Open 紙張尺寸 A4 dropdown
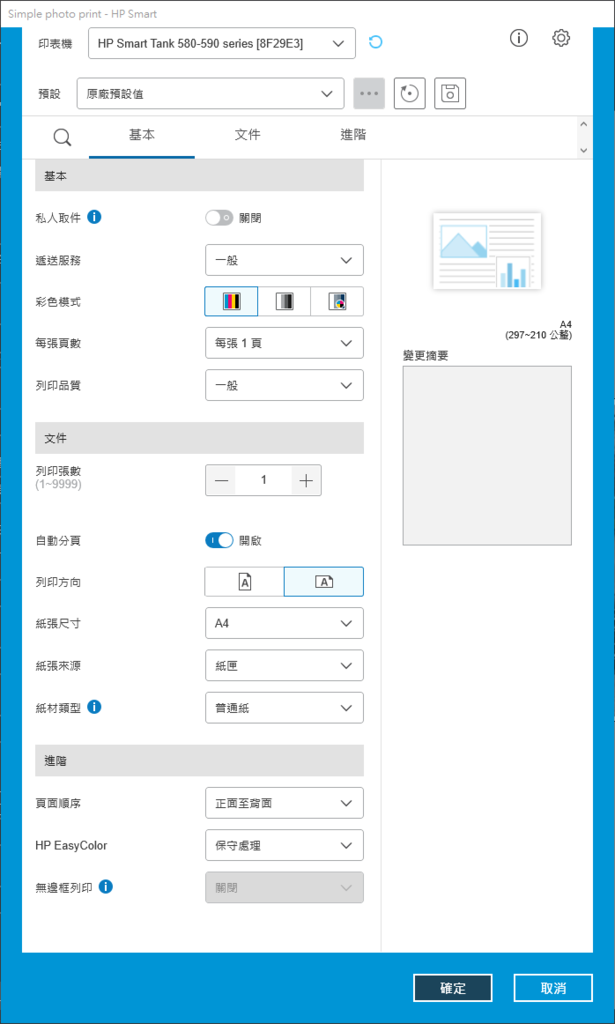Viewport: 615px width, 1024px height. pos(284,624)
